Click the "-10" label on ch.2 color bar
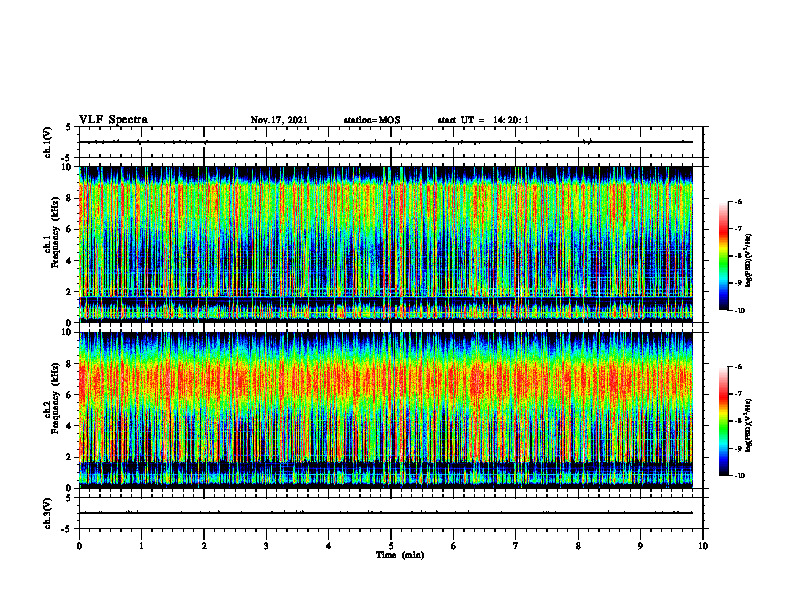The width and height of the screenshot is (792, 612). (739, 476)
